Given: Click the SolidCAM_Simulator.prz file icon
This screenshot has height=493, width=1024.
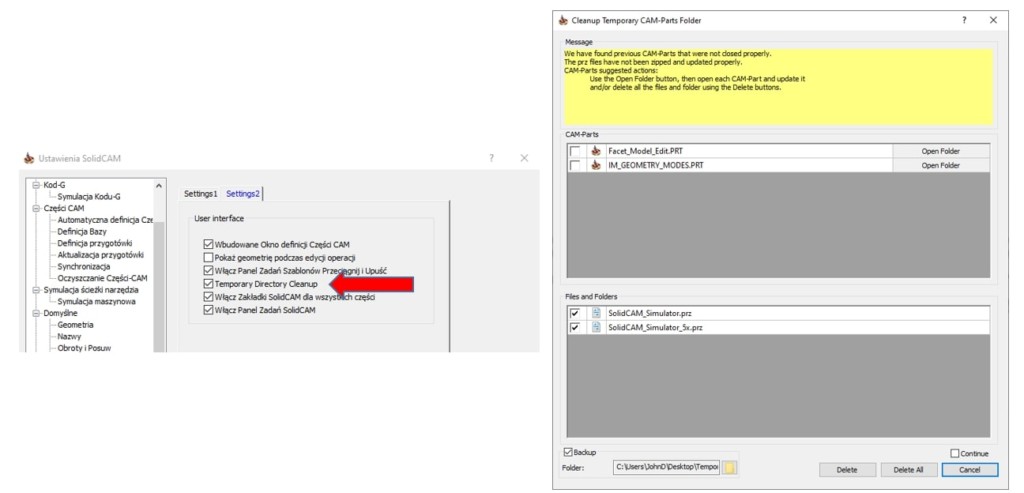Looking at the screenshot, I should (597, 313).
